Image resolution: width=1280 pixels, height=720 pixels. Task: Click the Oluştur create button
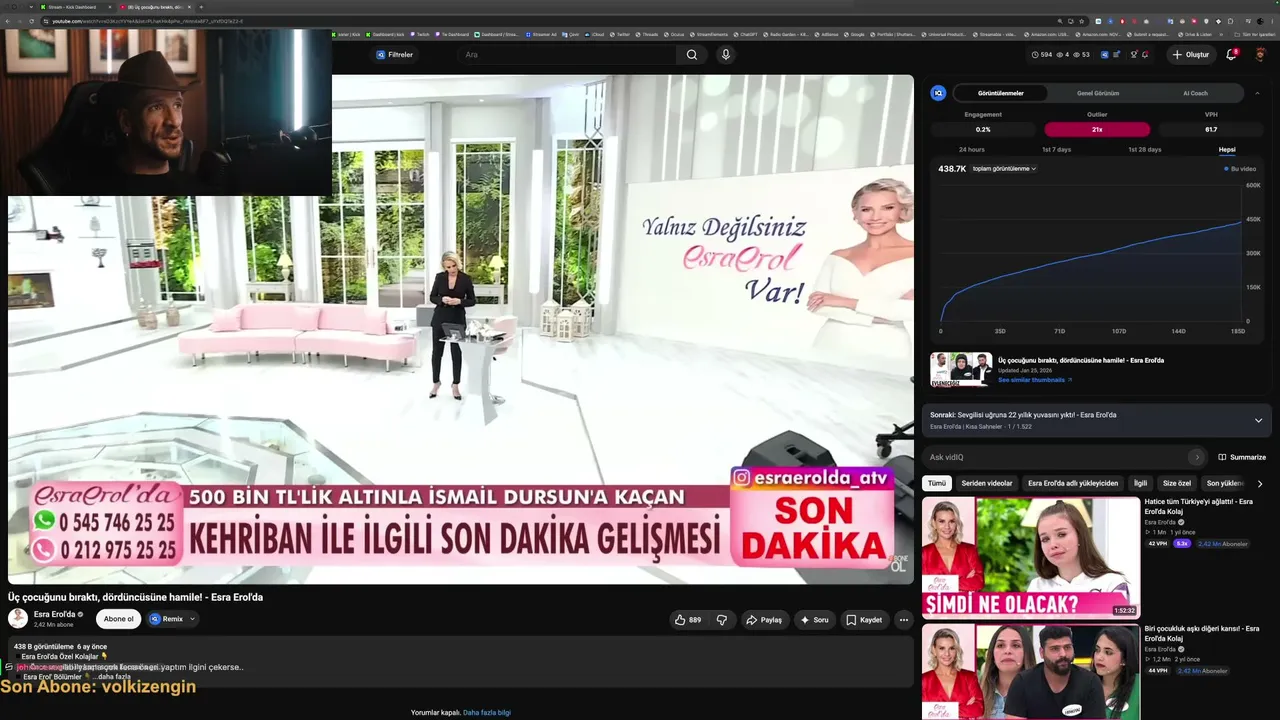[x=1191, y=55]
